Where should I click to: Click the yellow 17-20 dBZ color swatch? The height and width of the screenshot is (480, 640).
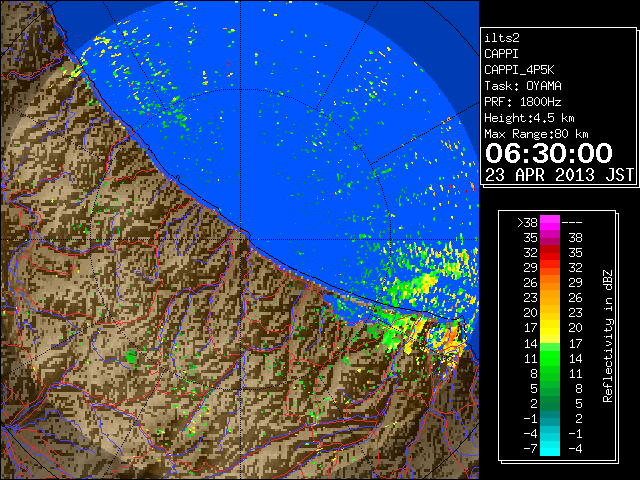[x=550, y=328]
